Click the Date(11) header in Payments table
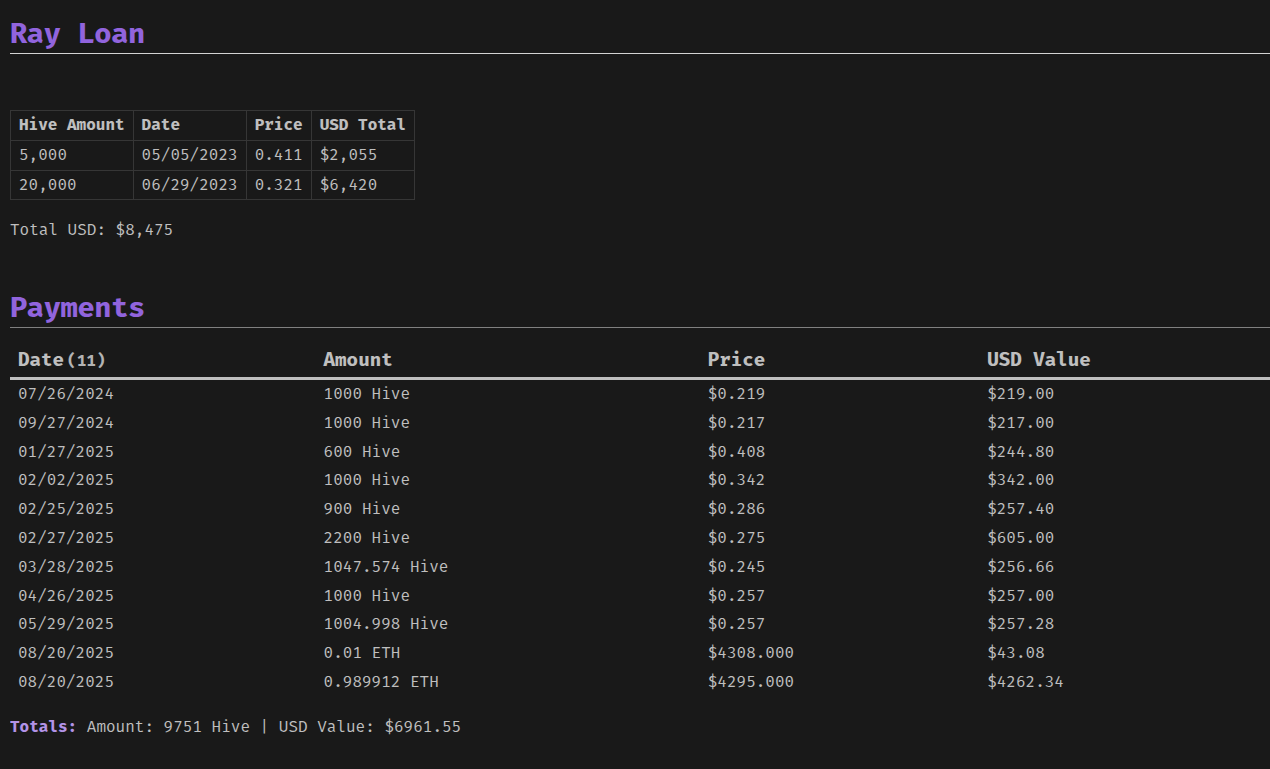Image resolution: width=1270 pixels, height=769 pixels. click(61, 359)
